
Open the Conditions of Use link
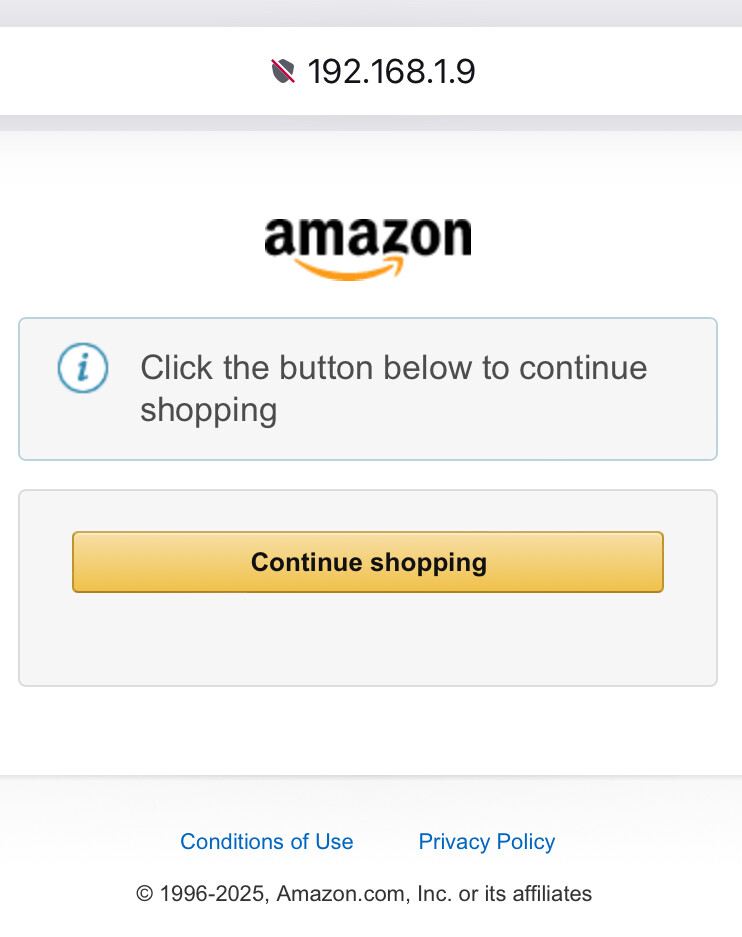(266, 842)
